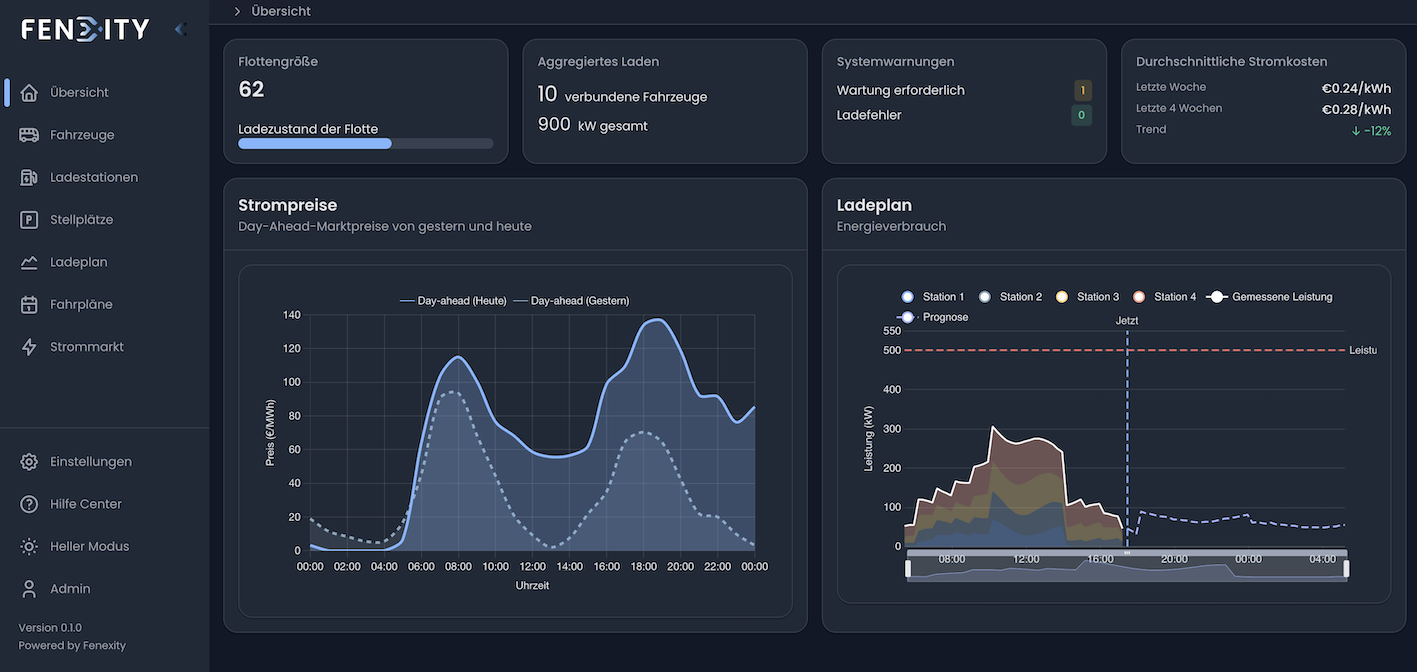The image size is (1417, 672).
Task: Click the Strommarkt lightning bolt icon
Action: pyautogui.click(x=28, y=346)
